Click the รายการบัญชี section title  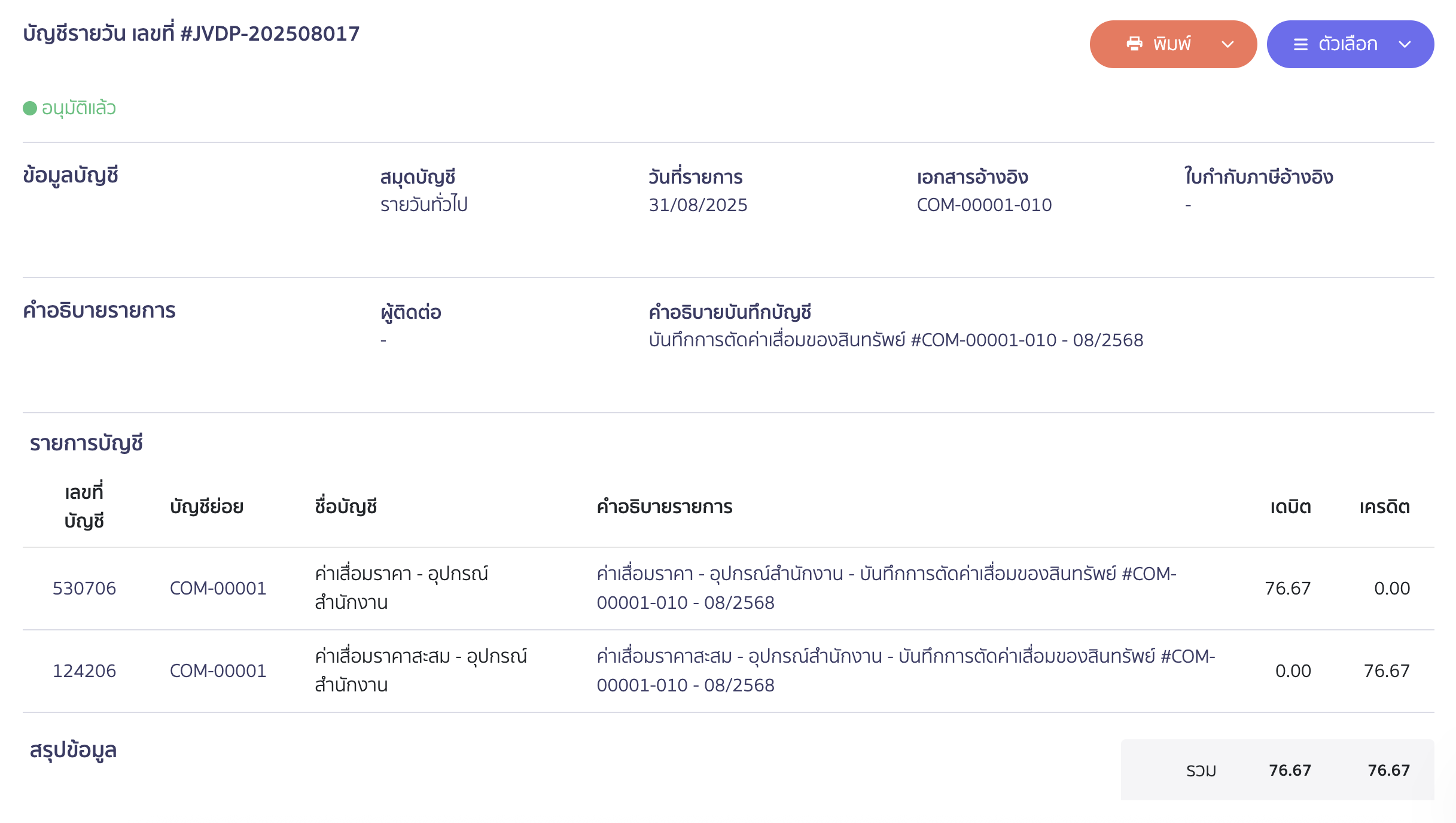[x=86, y=443]
